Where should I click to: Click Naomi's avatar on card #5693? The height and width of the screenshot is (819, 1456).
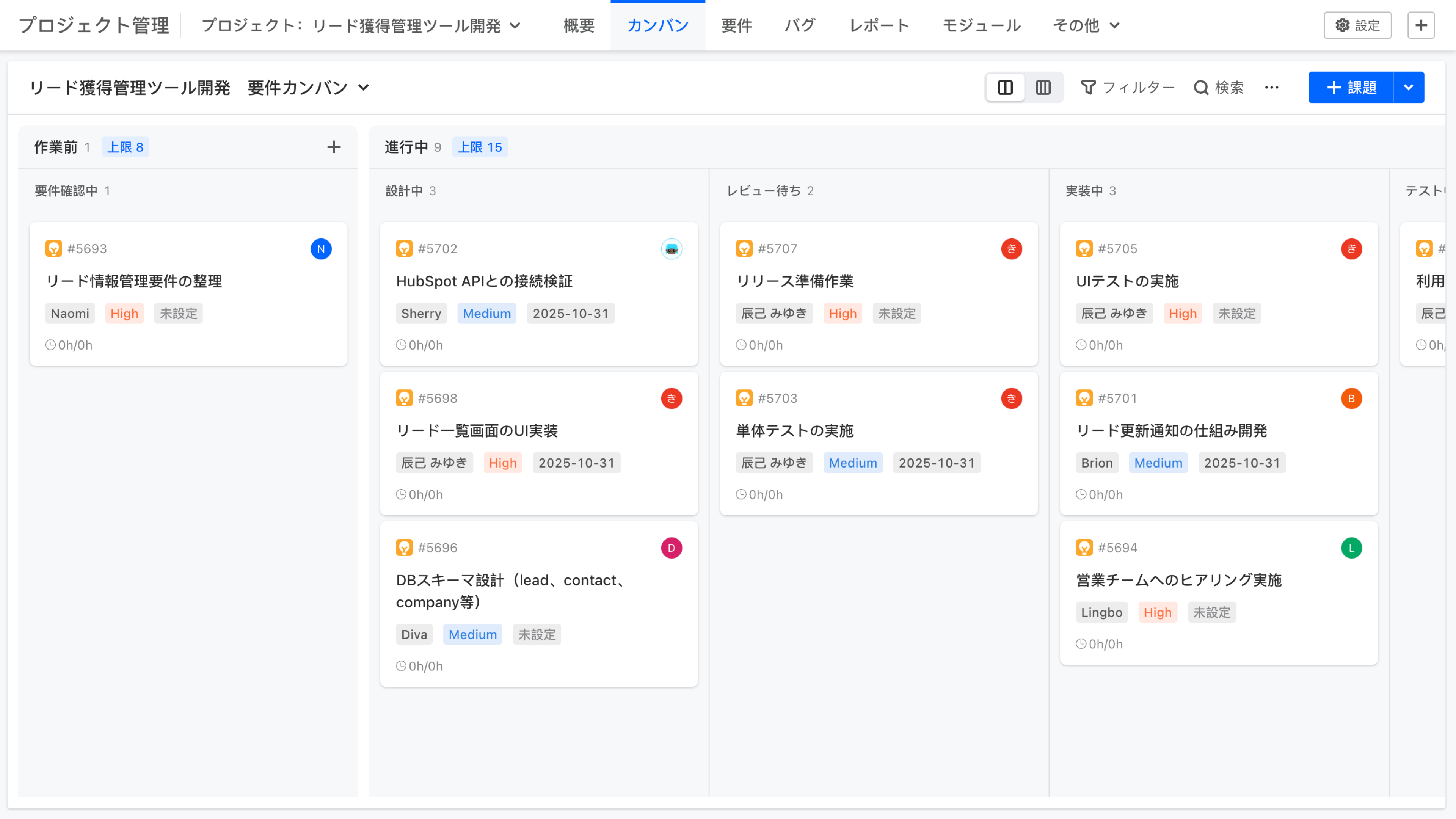point(320,248)
